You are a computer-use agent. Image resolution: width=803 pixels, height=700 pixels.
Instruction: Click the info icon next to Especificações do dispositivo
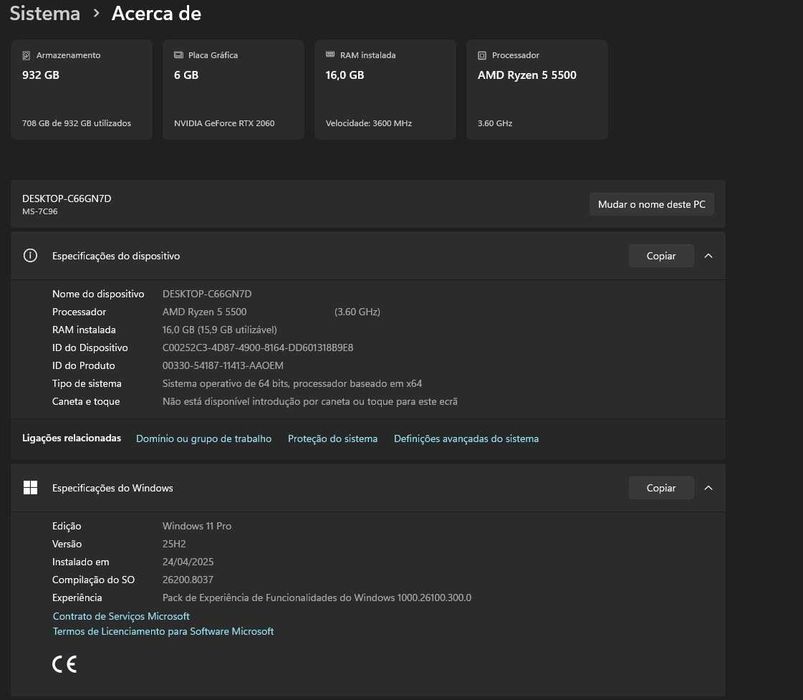(x=30, y=256)
